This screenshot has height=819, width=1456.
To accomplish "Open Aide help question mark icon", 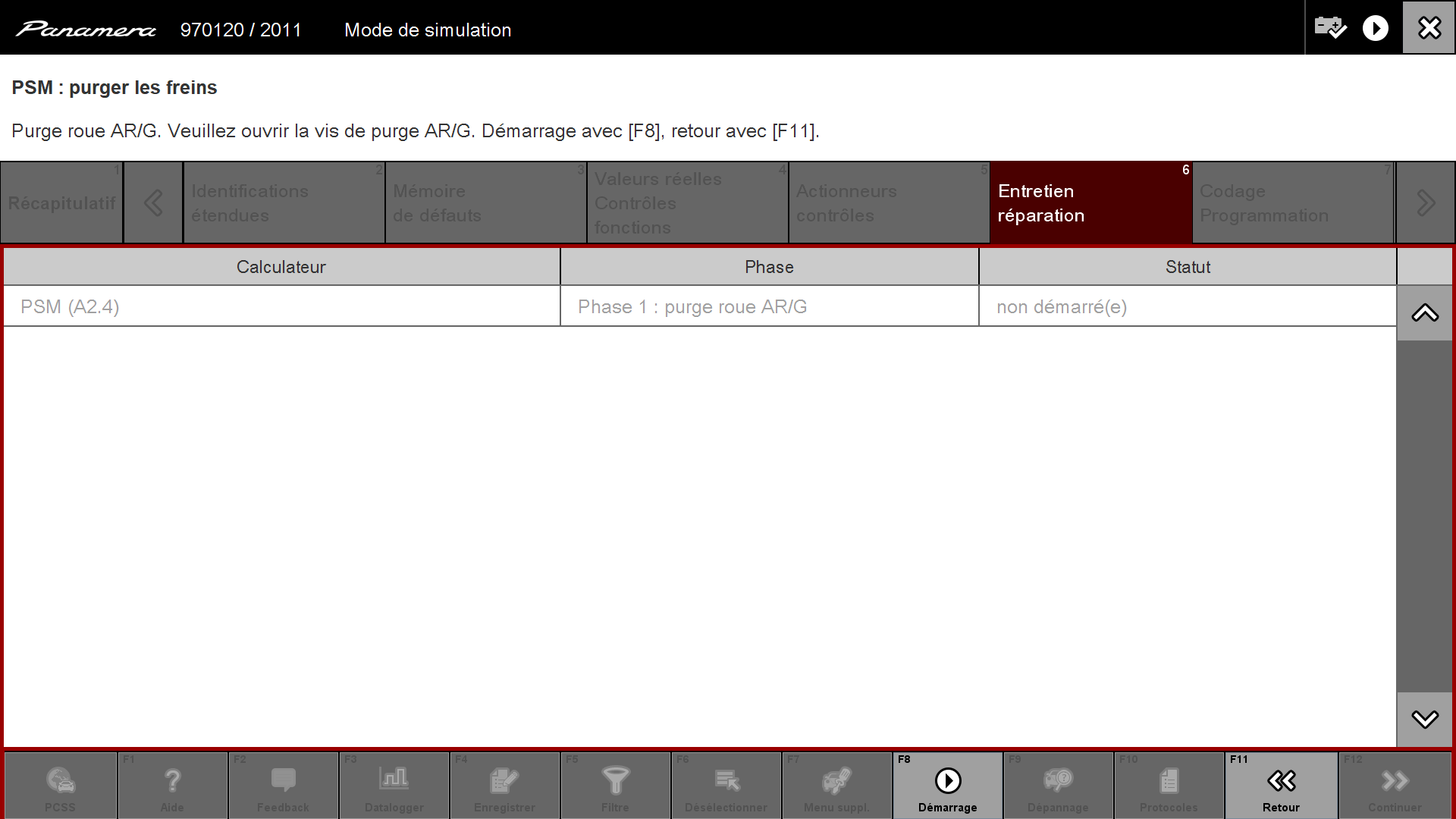I will pos(172,781).
